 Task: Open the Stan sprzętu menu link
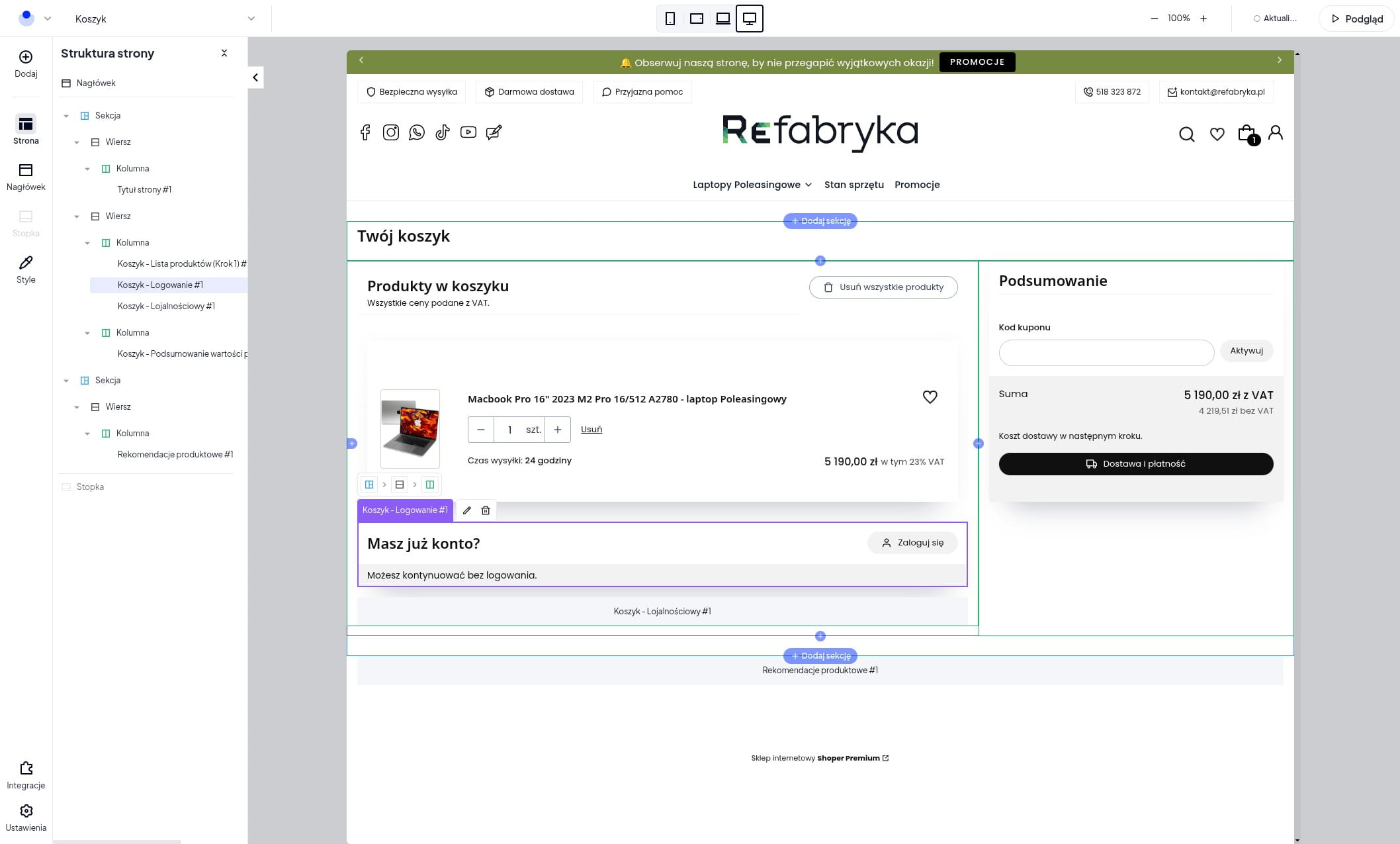pyautogui.click(x=854, y=185)
